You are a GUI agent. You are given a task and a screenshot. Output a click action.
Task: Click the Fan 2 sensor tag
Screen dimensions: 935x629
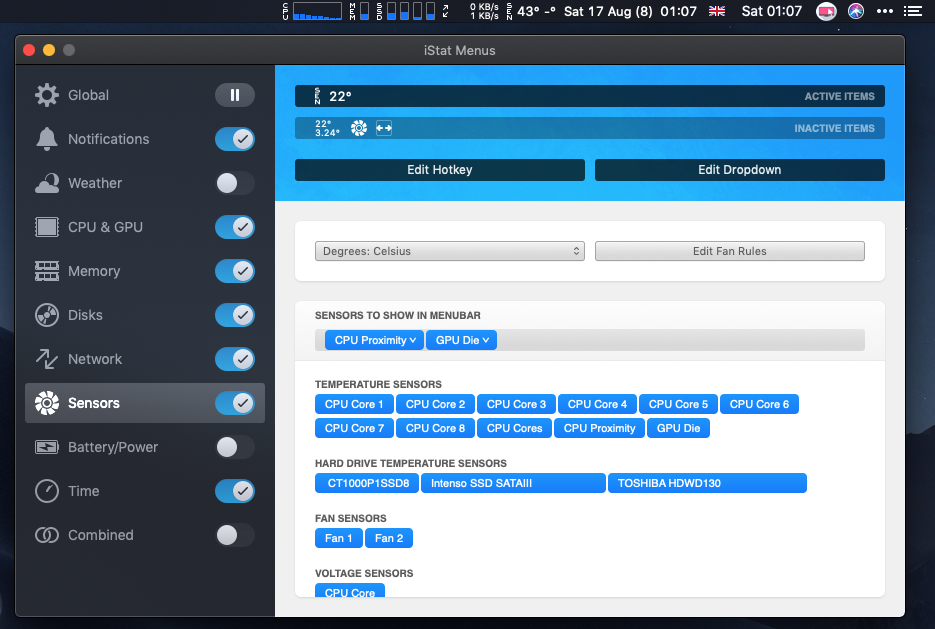(x=389, y=538)
